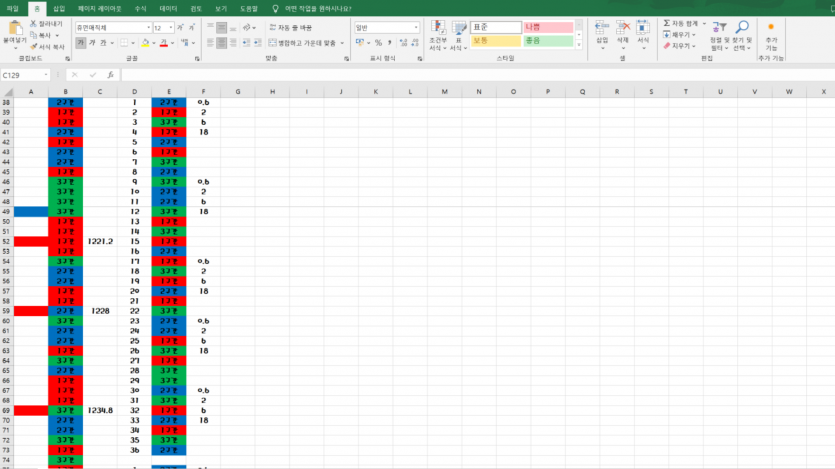This screenshot has height=469, width=835.
Task: Toggle right text alignment
Action: pyautogui.click(x=233, y=43)
